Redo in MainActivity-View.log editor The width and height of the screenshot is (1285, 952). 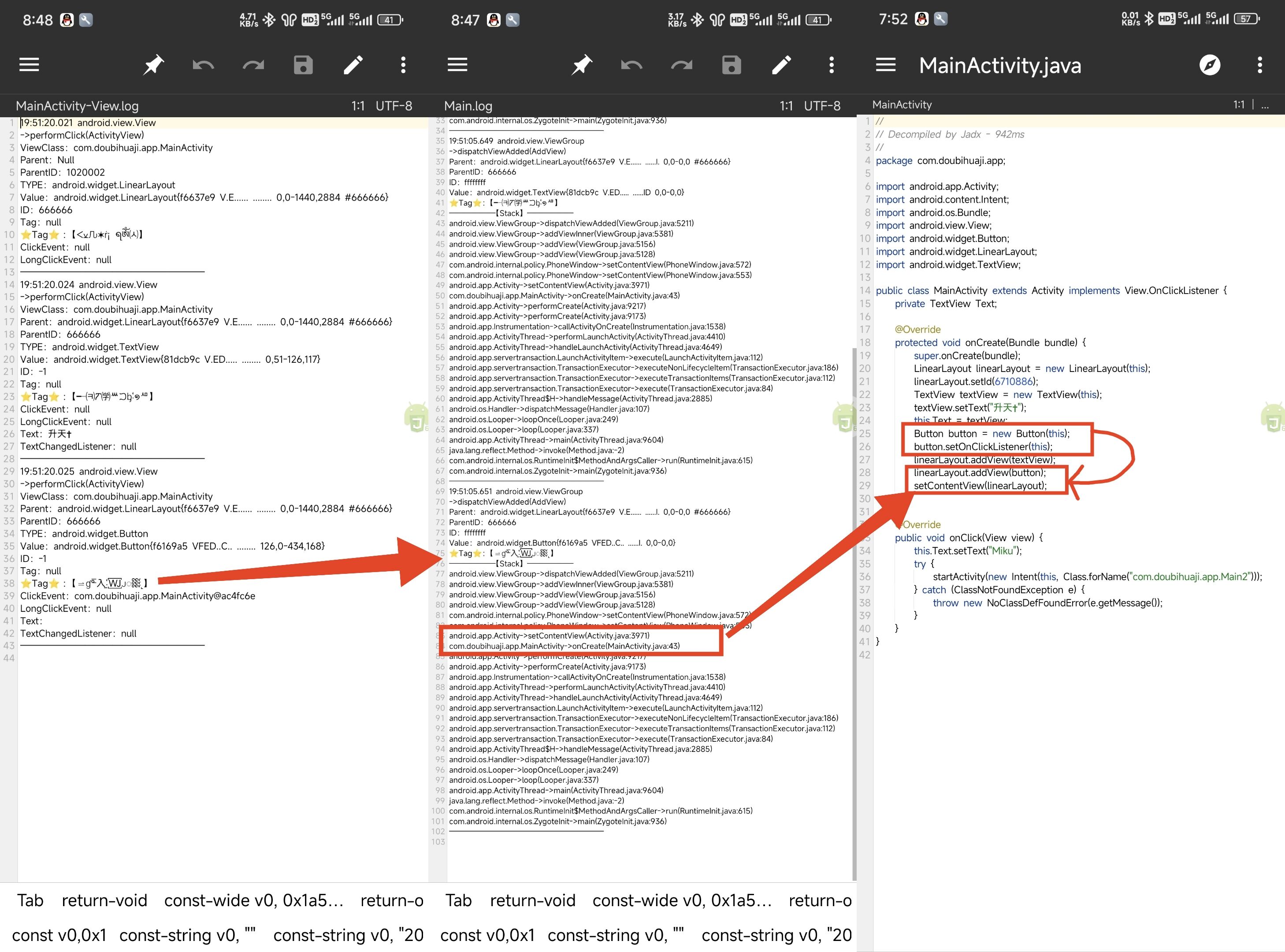coord(253,64)
